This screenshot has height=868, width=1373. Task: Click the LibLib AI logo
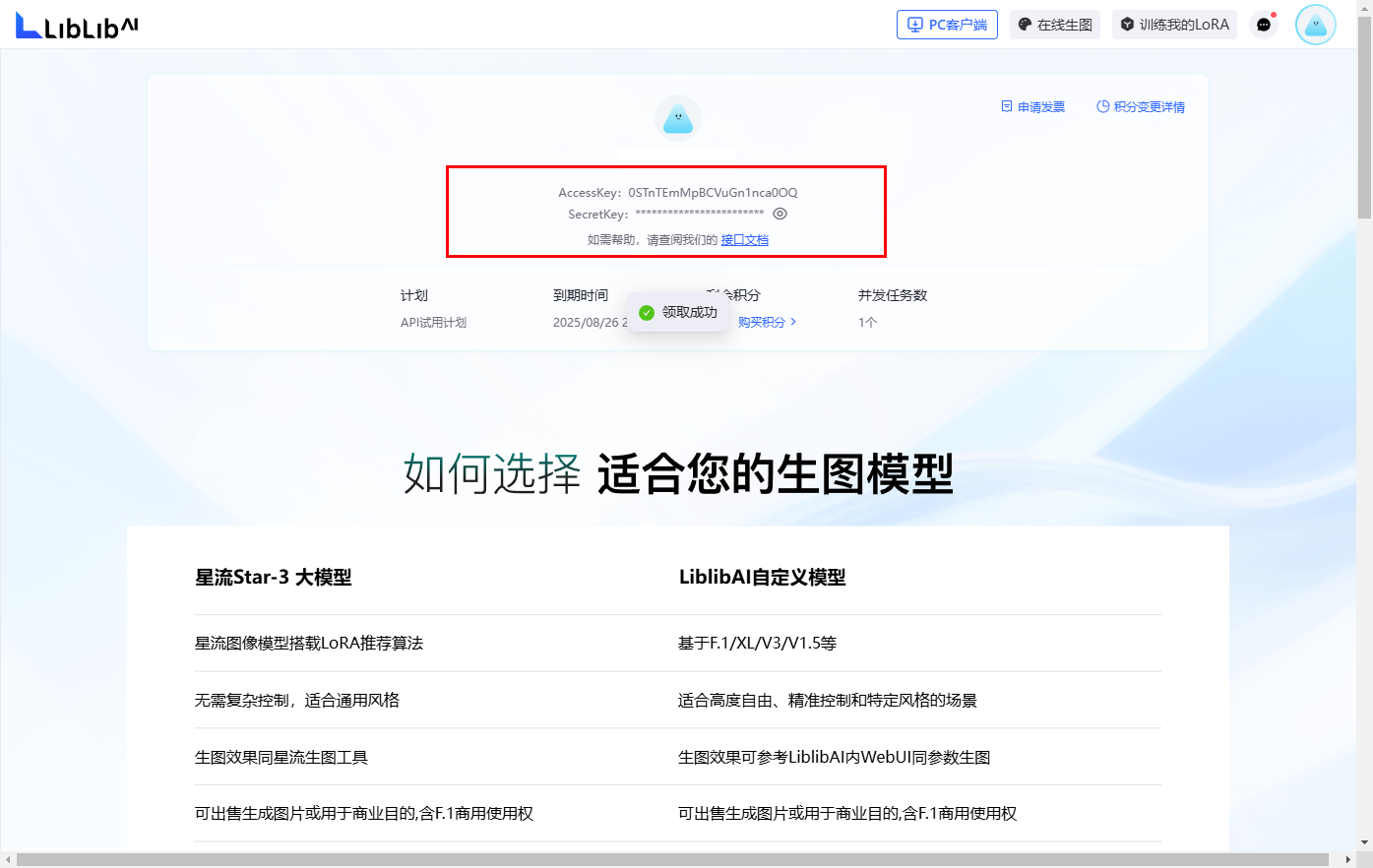77,25
